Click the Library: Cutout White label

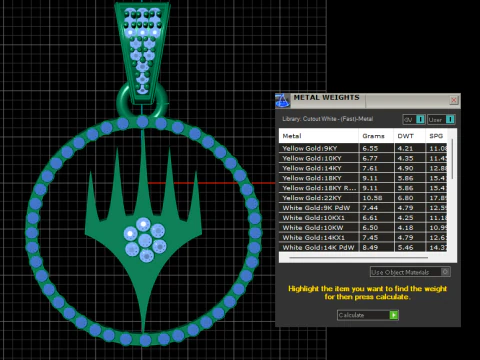(x=327, y=119)
